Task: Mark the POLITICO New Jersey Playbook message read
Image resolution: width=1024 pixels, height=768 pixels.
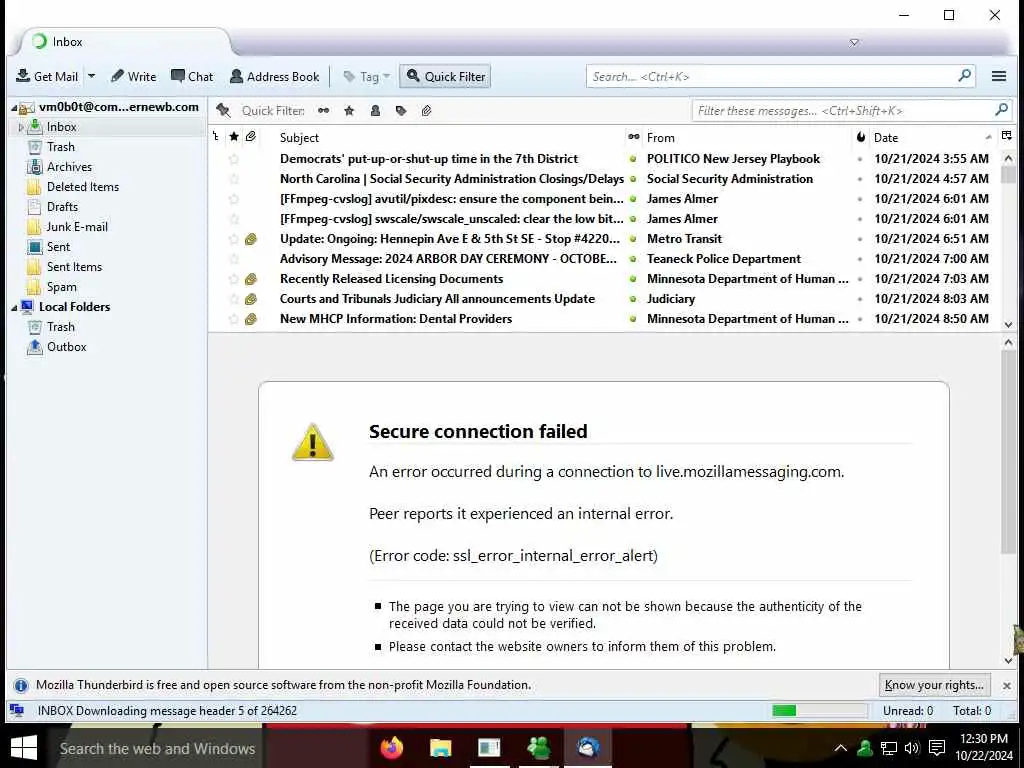Action: pos(633,159)
